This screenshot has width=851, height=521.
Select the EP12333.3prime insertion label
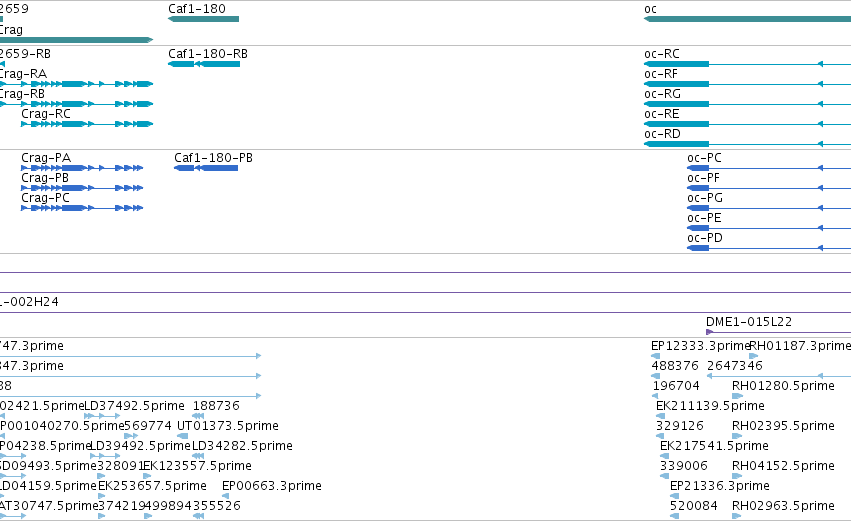701,346
